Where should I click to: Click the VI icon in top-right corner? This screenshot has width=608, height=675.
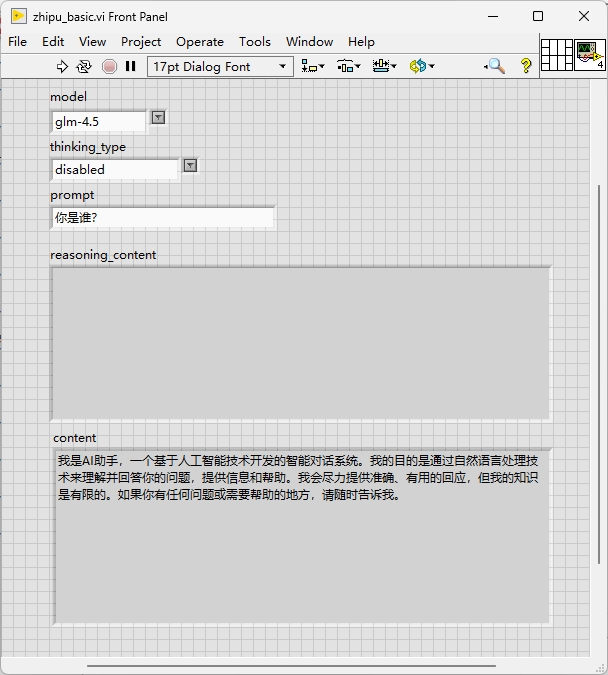pyautogui.click(x=589, y=54)
